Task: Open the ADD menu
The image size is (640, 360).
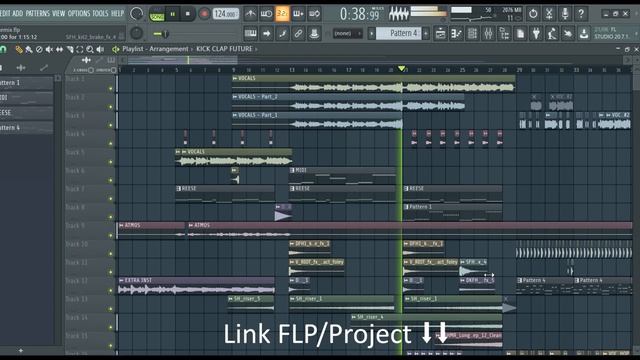Action: [x=18, y=13]
